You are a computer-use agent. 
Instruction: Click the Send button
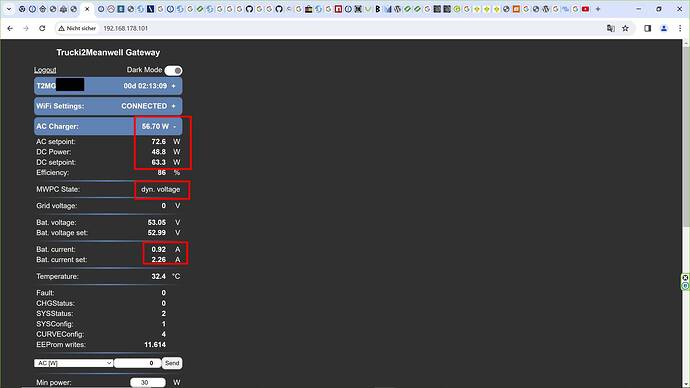tap(172, 363)
